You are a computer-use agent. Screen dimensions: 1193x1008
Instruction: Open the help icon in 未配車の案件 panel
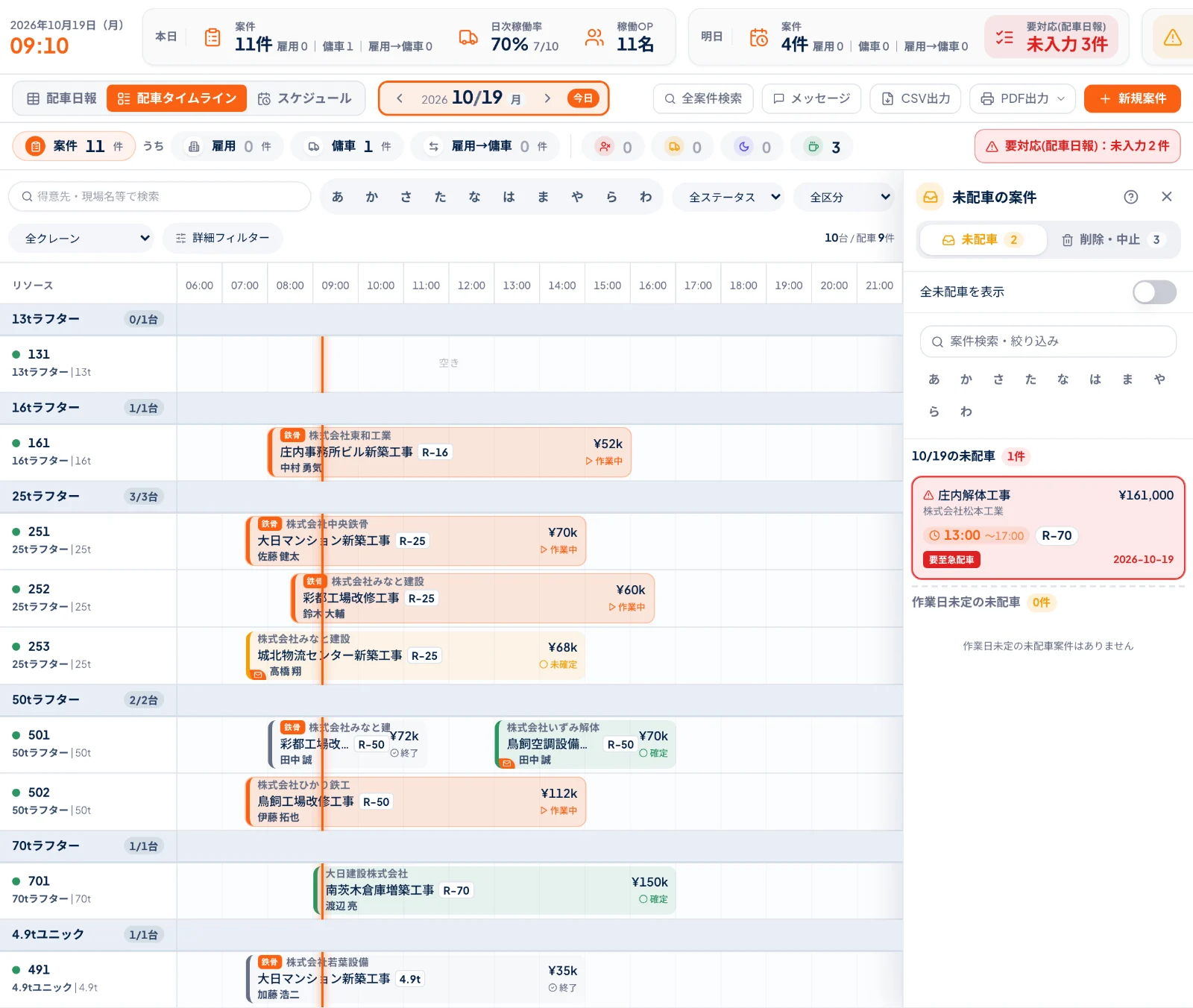(x=1130, y=197)
